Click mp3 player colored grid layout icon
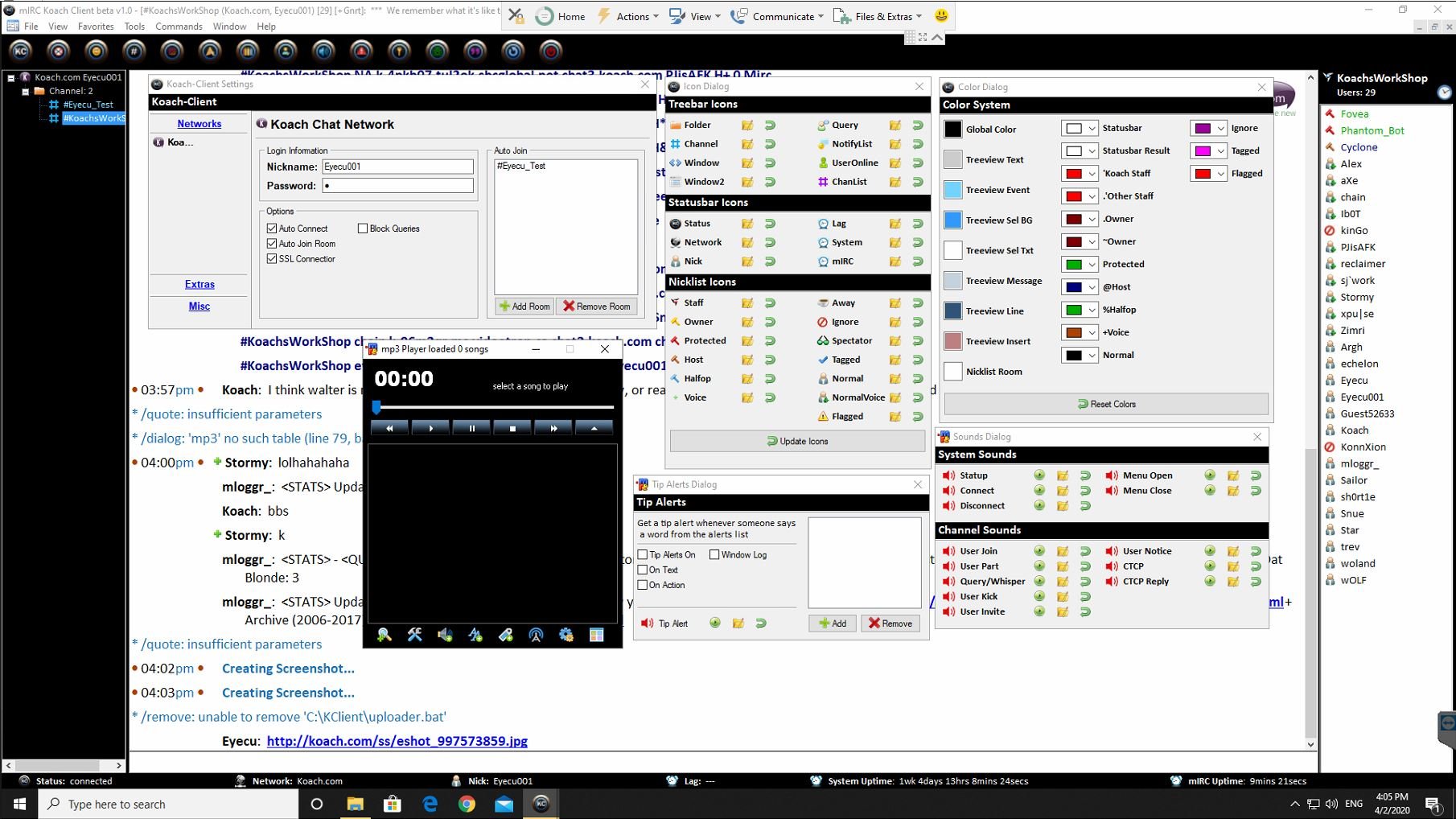Screen dimensions: 1456x819 coord(597,635)
